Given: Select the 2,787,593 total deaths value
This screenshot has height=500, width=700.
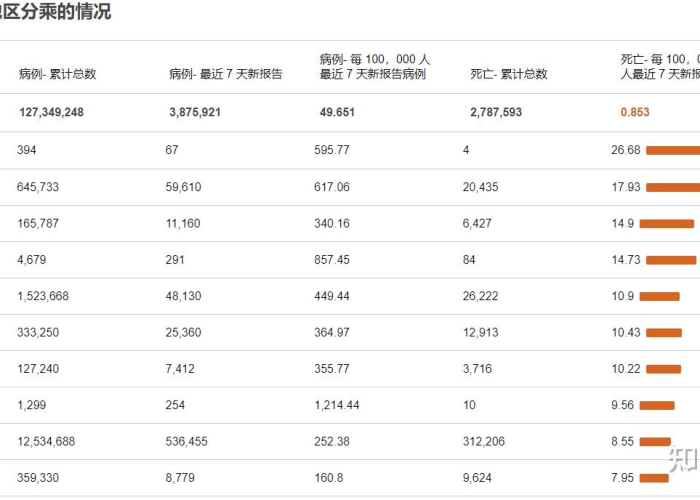Looking at the screenshot, I should point(496,112).
